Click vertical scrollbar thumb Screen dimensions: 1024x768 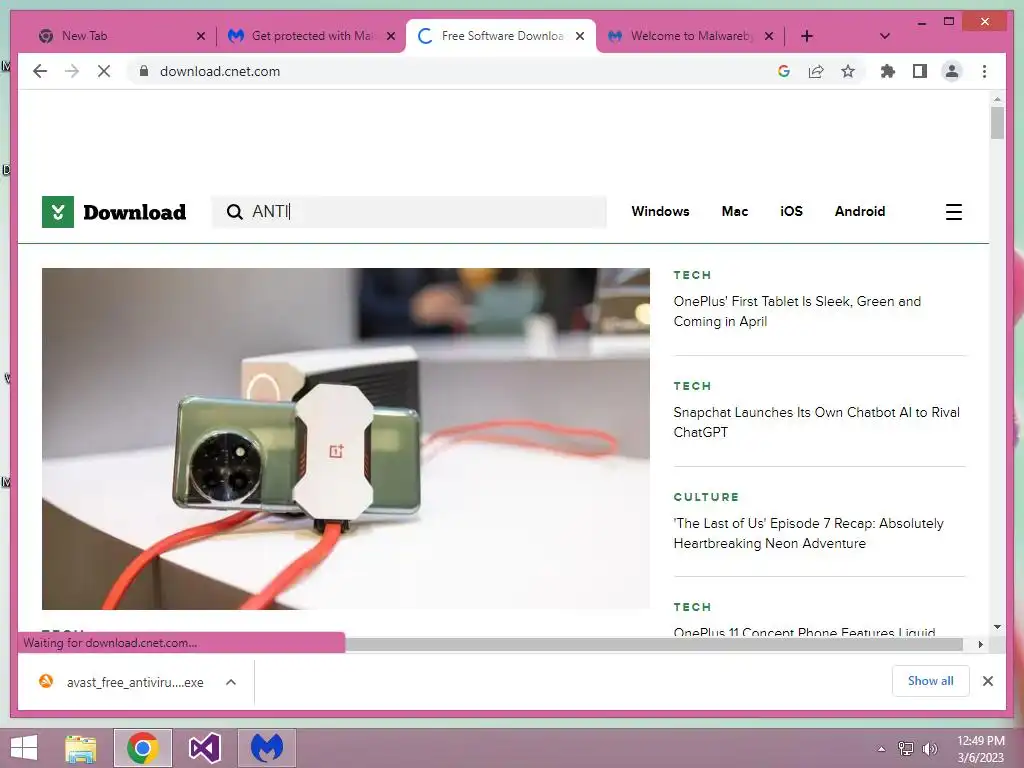(x=997, y=123)
